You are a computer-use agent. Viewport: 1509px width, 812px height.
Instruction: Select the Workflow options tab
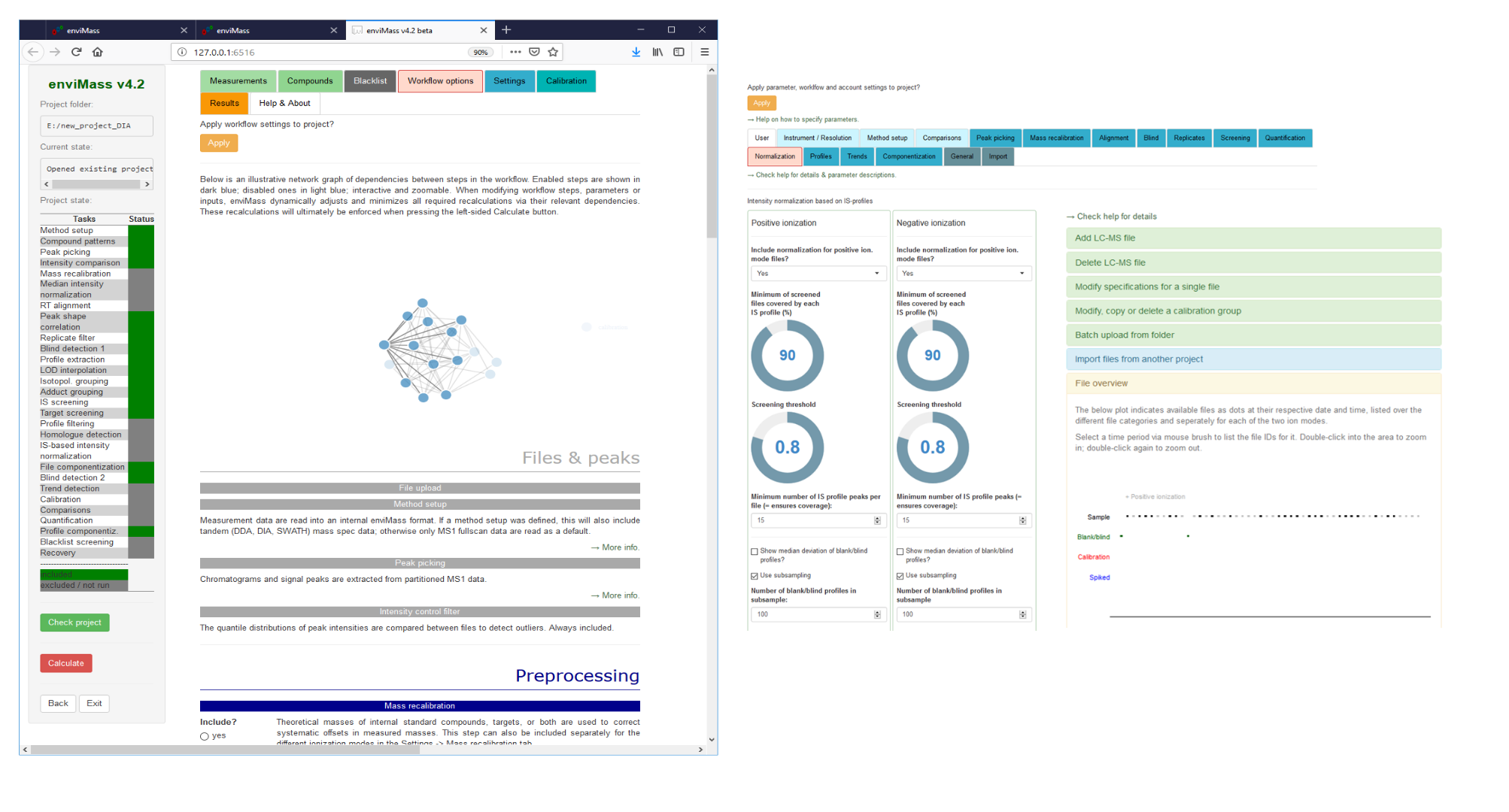tap(441, 81)
